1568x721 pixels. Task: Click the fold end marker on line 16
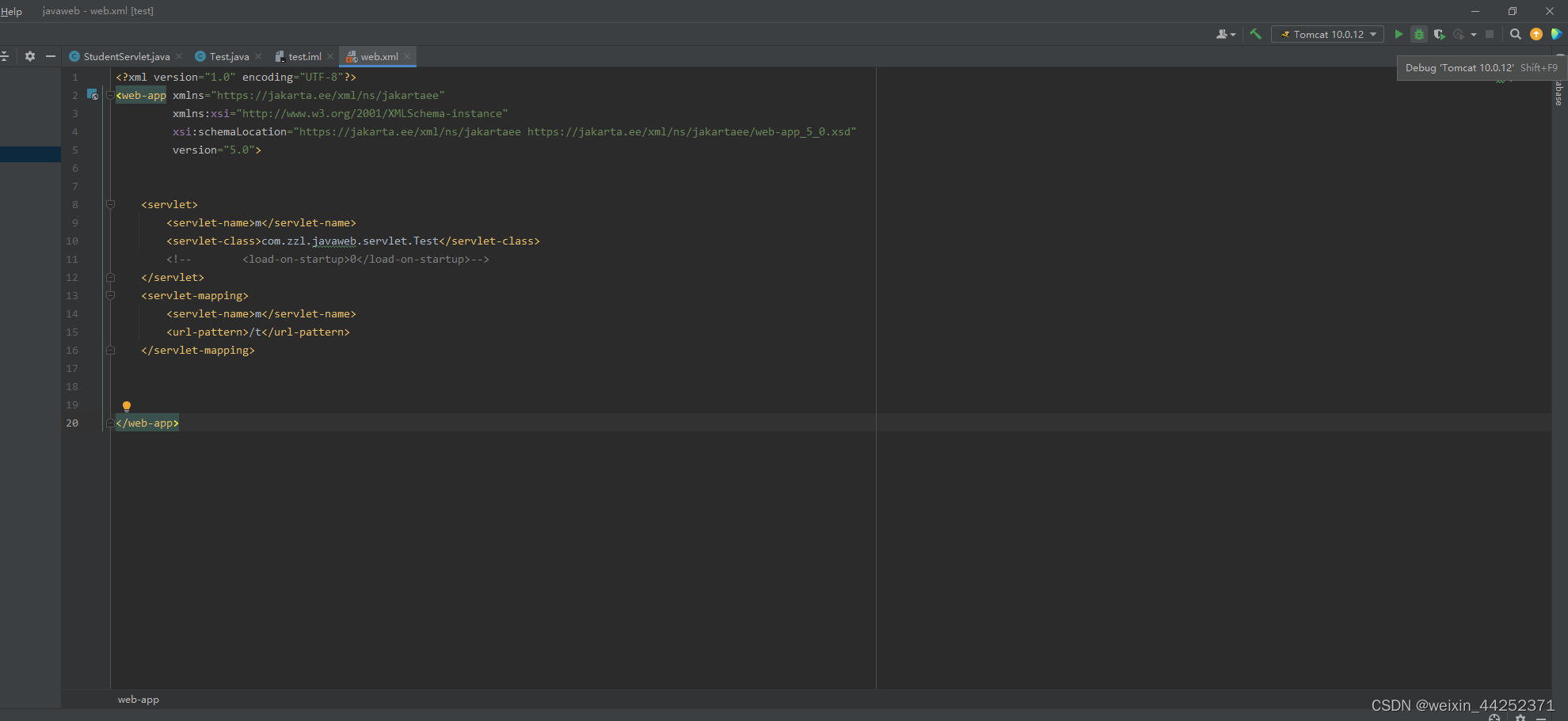[x=110, y=350]
